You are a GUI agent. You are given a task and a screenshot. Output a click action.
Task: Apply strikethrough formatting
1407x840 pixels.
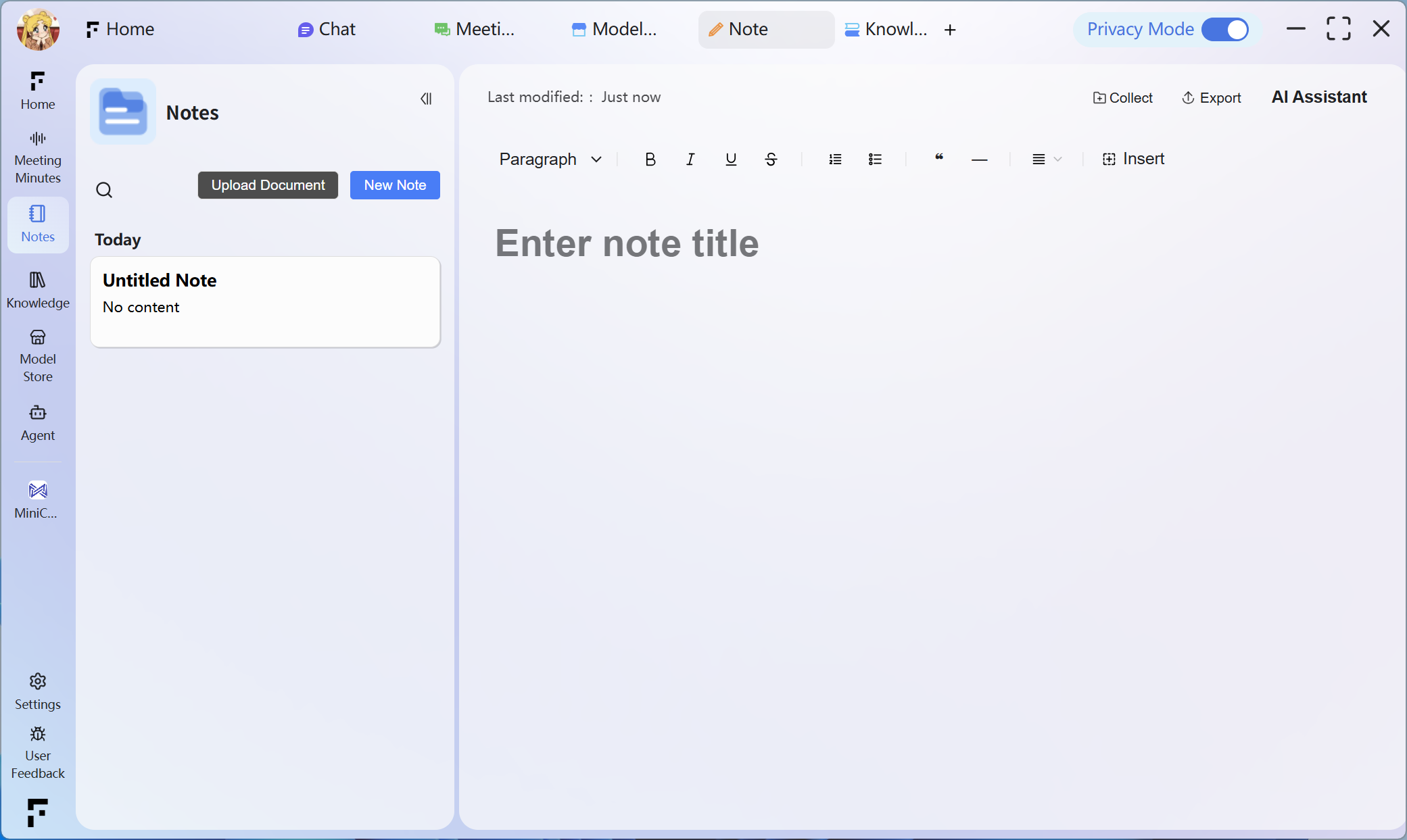tap(771, 159)
